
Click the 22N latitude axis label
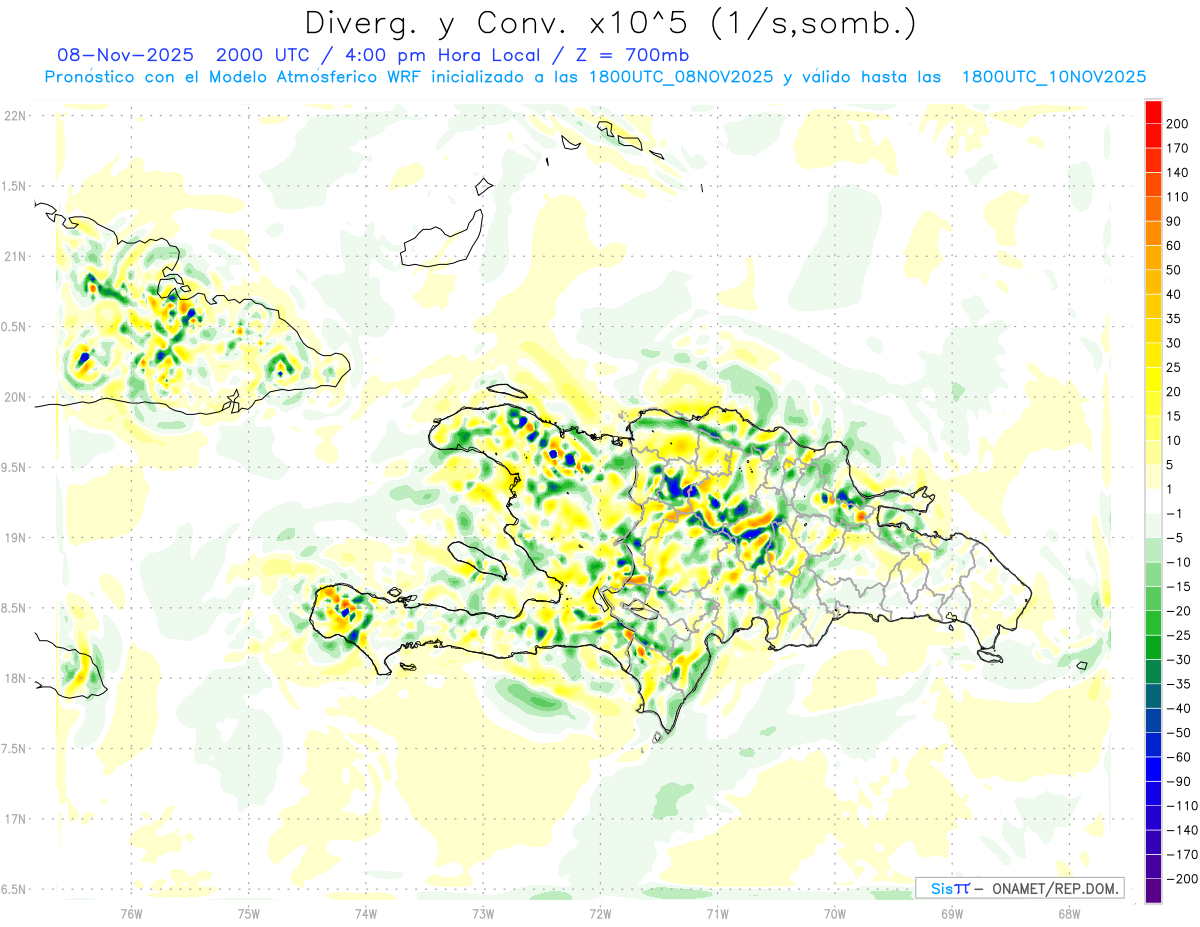point(15,116)
